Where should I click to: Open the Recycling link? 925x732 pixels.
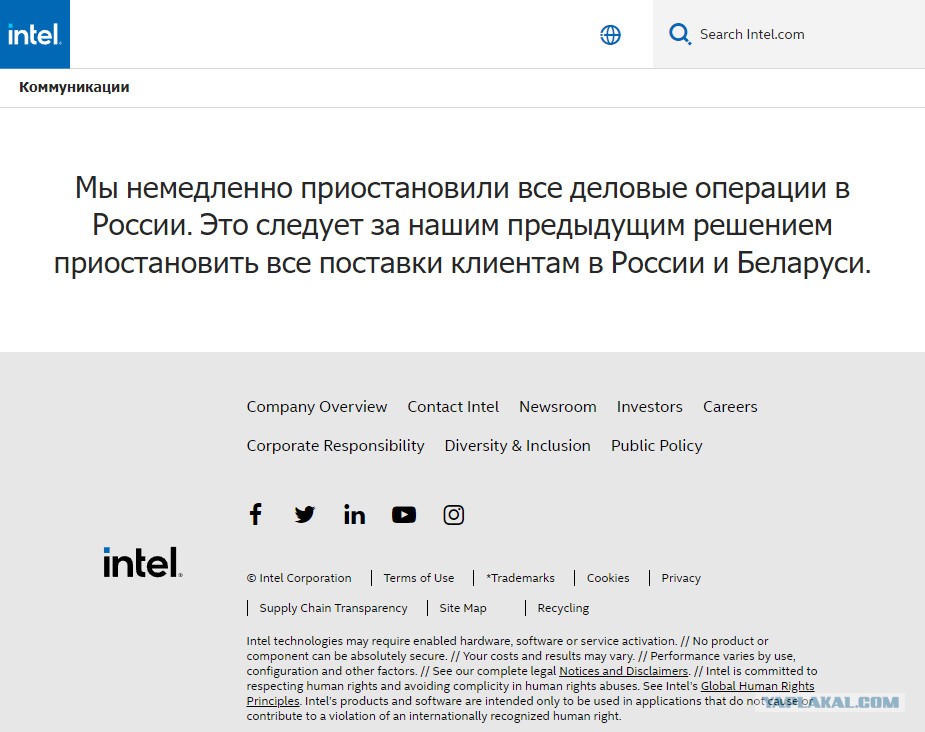(563, 608)
